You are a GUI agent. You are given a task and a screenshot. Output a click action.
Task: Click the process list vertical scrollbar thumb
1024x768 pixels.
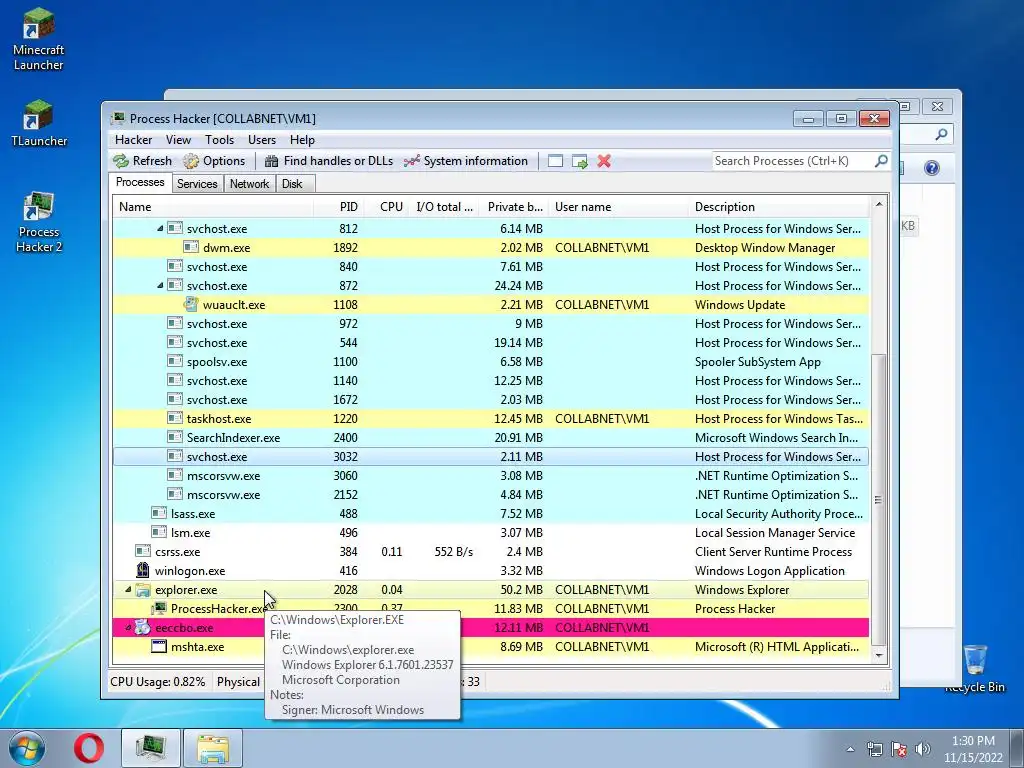879,500
